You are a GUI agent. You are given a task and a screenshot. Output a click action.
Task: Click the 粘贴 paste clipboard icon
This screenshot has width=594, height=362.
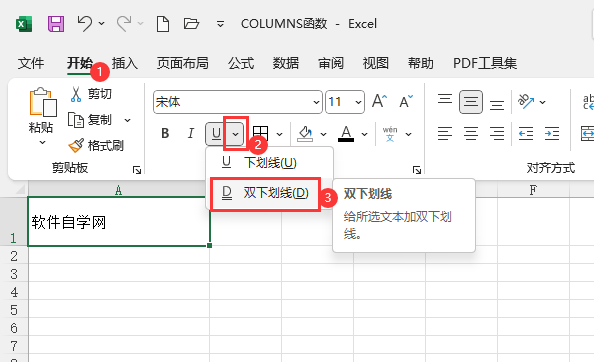pos(42,102)
